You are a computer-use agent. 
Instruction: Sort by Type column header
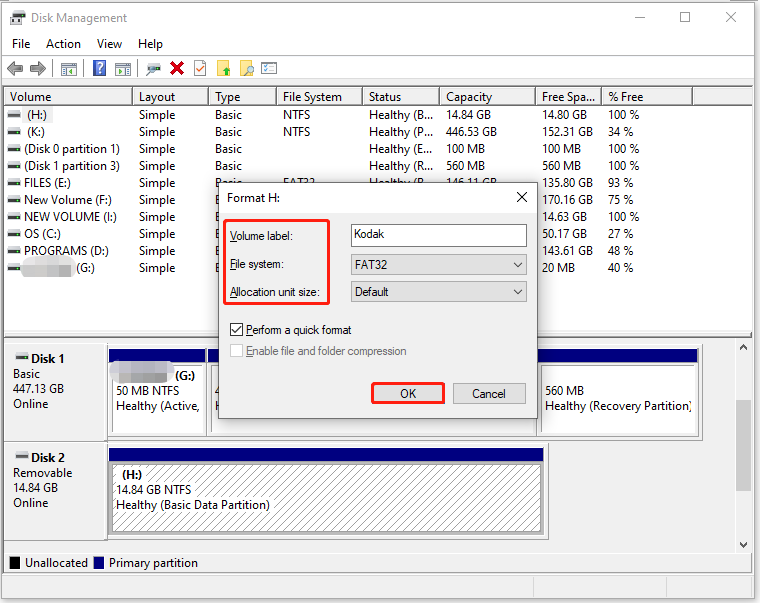(x=243, y=96)
